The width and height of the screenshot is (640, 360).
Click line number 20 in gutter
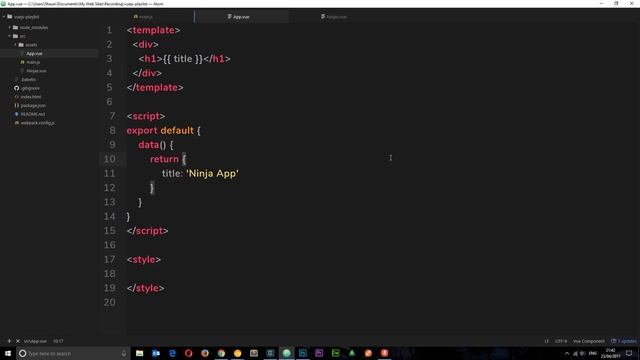tap(109, 302)
